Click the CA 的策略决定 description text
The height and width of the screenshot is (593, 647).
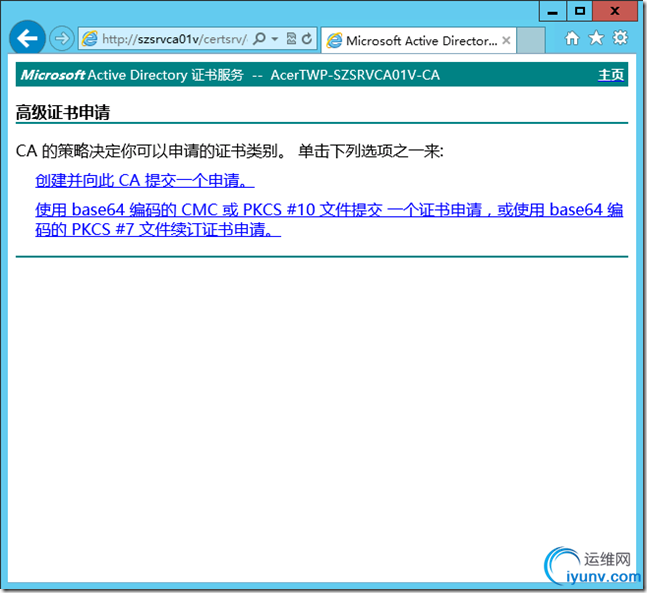pos(229,151)
